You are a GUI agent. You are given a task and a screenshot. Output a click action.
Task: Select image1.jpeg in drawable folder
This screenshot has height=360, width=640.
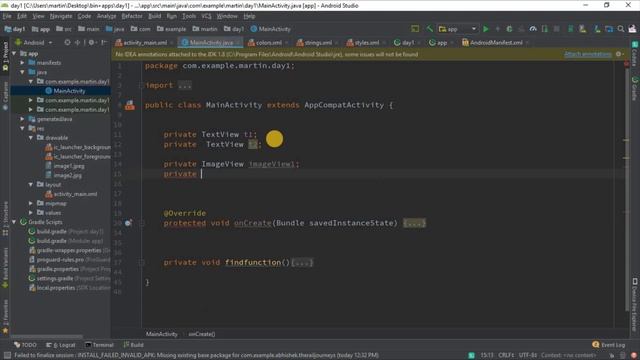(69, 166)
